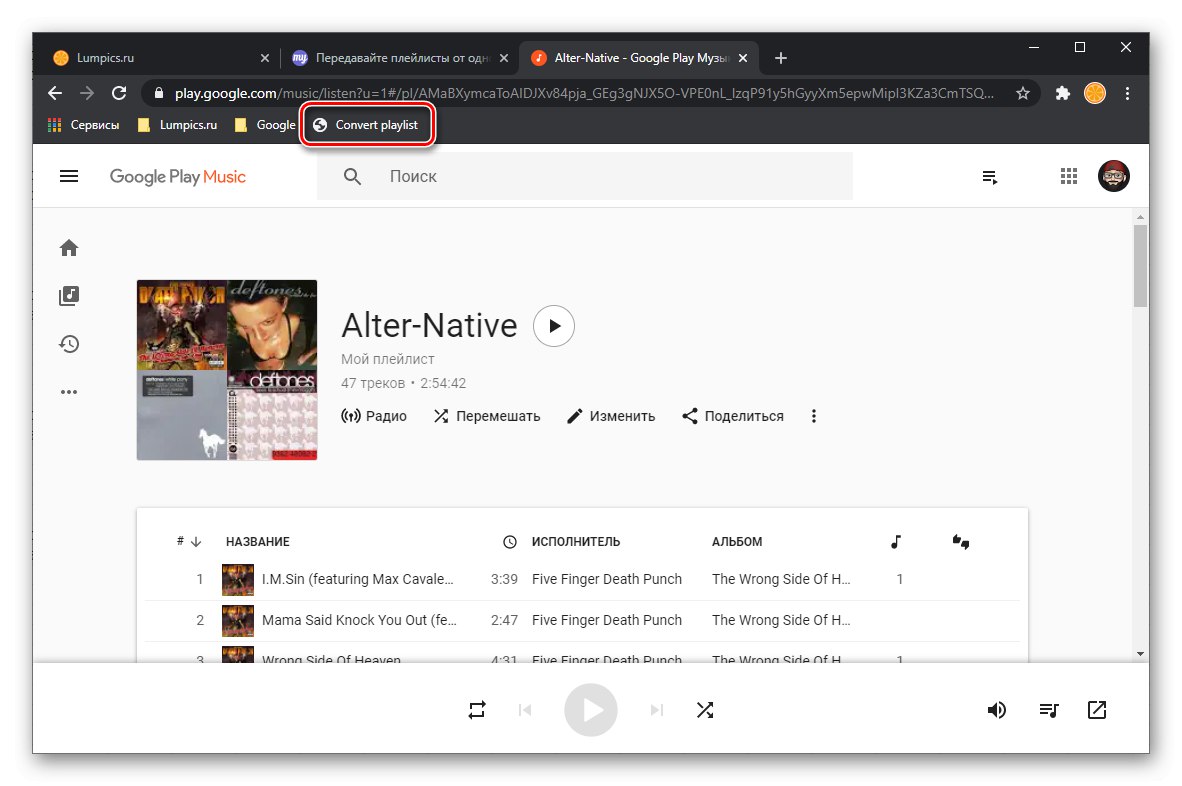Screen dimensions: 1182x786
Task: Click Поделиться to share the playlist
Action: (x=733, y=416)
